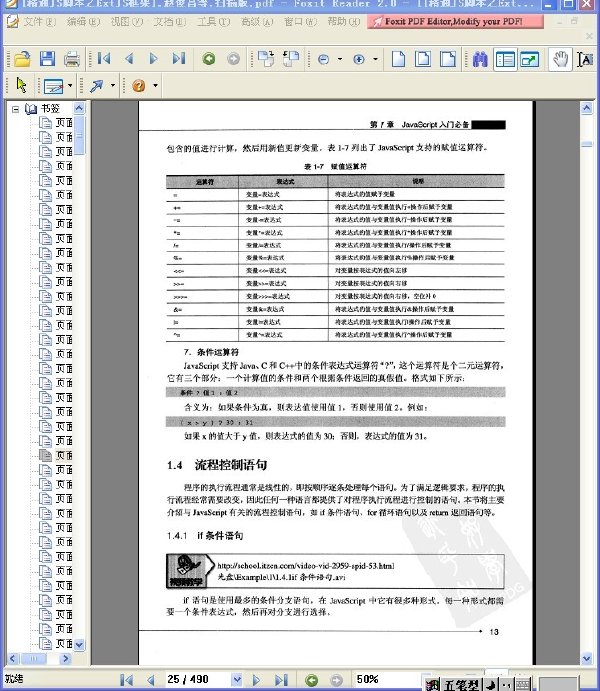The image size is (600, 691).
Task: Set actual size page view icon
Action: (x=398, y=59)
